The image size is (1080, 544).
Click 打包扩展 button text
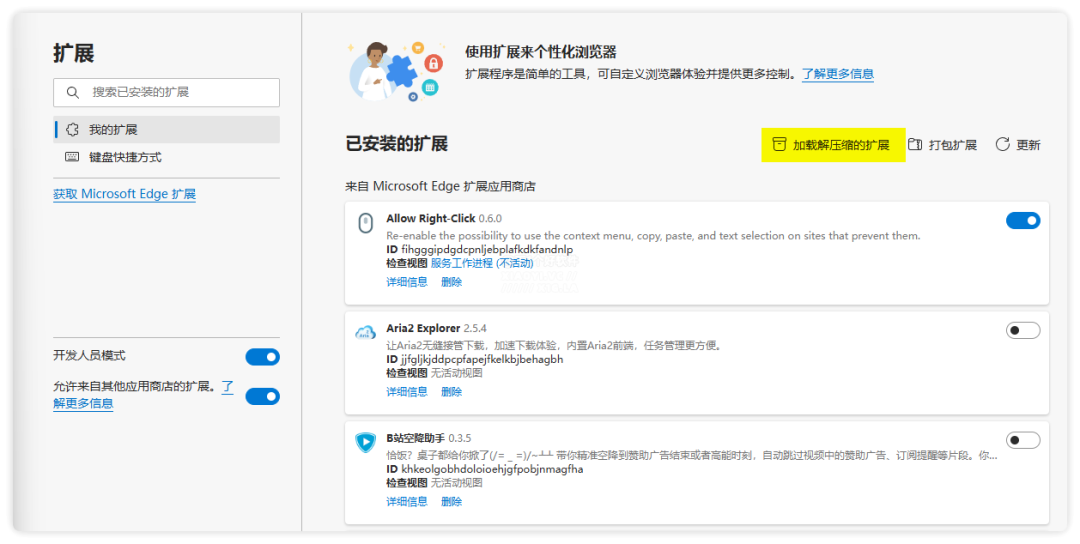click(x=953, y=145)
